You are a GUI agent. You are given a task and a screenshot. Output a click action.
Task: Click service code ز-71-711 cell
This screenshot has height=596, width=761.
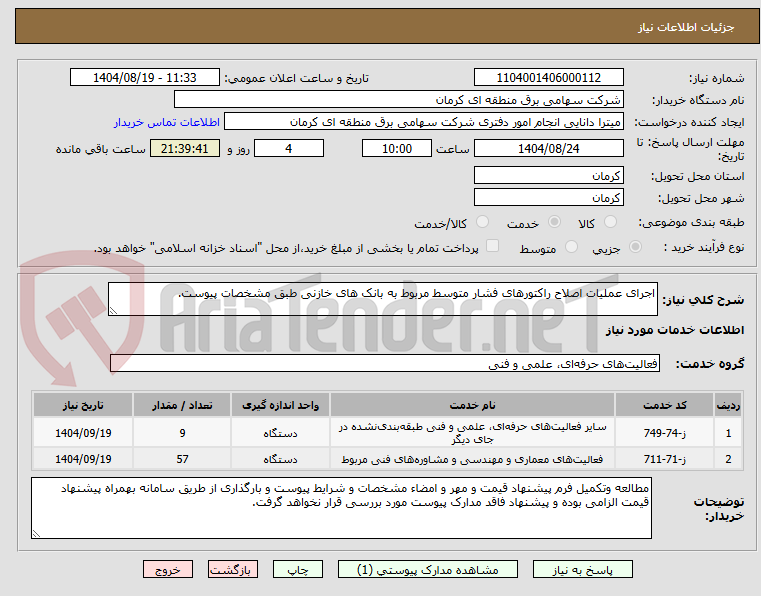click(664, 459)
